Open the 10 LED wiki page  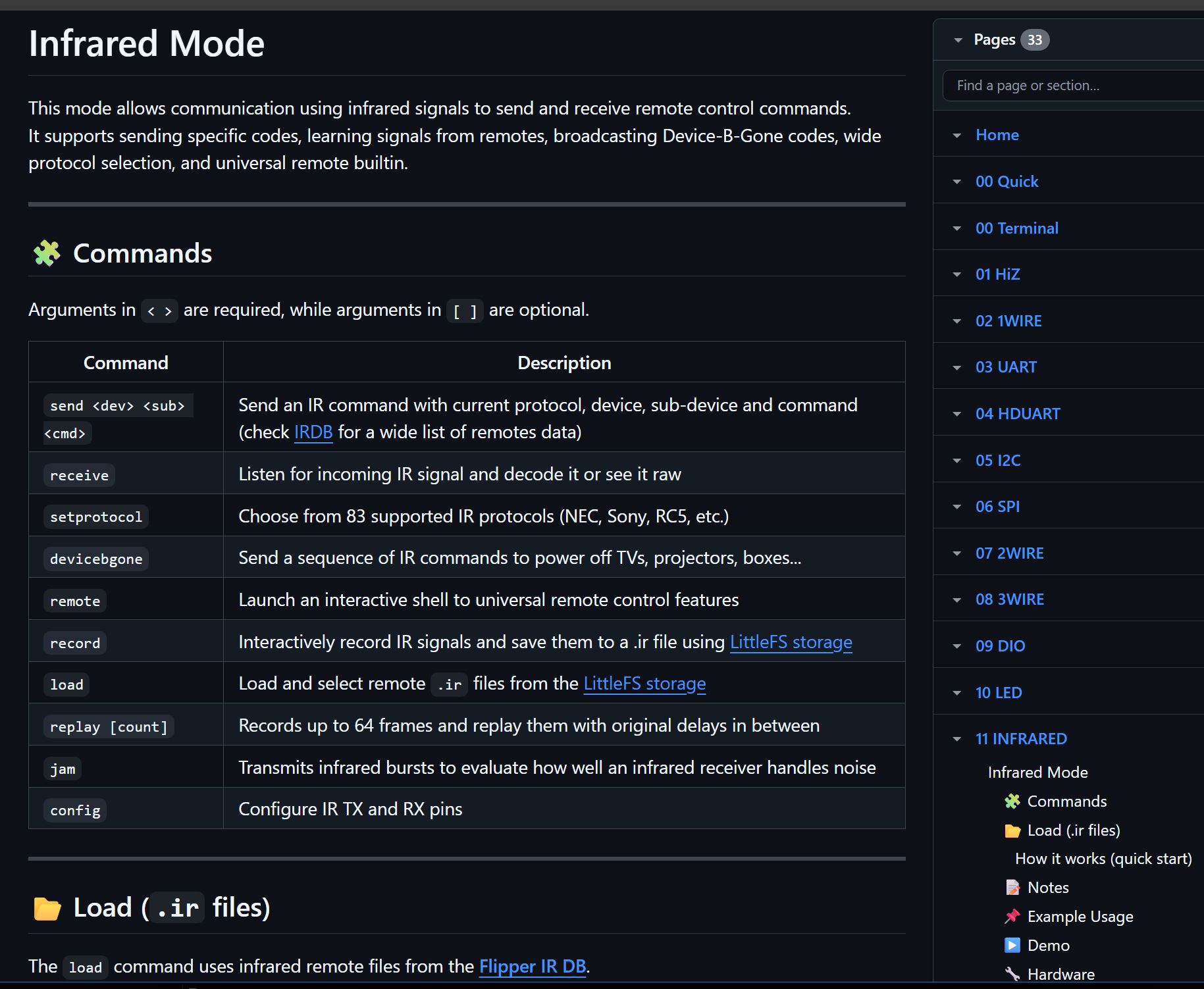click(x=998, y=693)
